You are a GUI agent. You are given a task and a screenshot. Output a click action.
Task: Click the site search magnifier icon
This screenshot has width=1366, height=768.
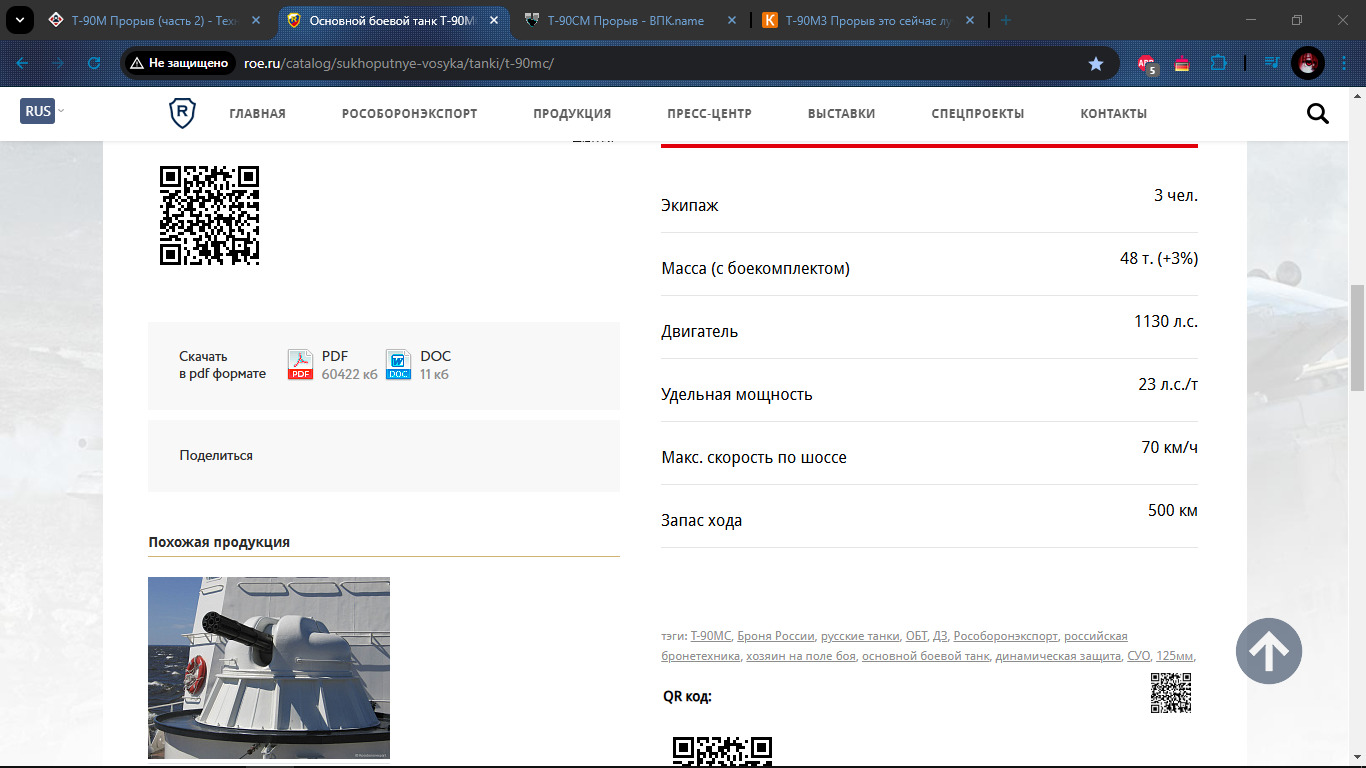click(x=1318, y=113)
